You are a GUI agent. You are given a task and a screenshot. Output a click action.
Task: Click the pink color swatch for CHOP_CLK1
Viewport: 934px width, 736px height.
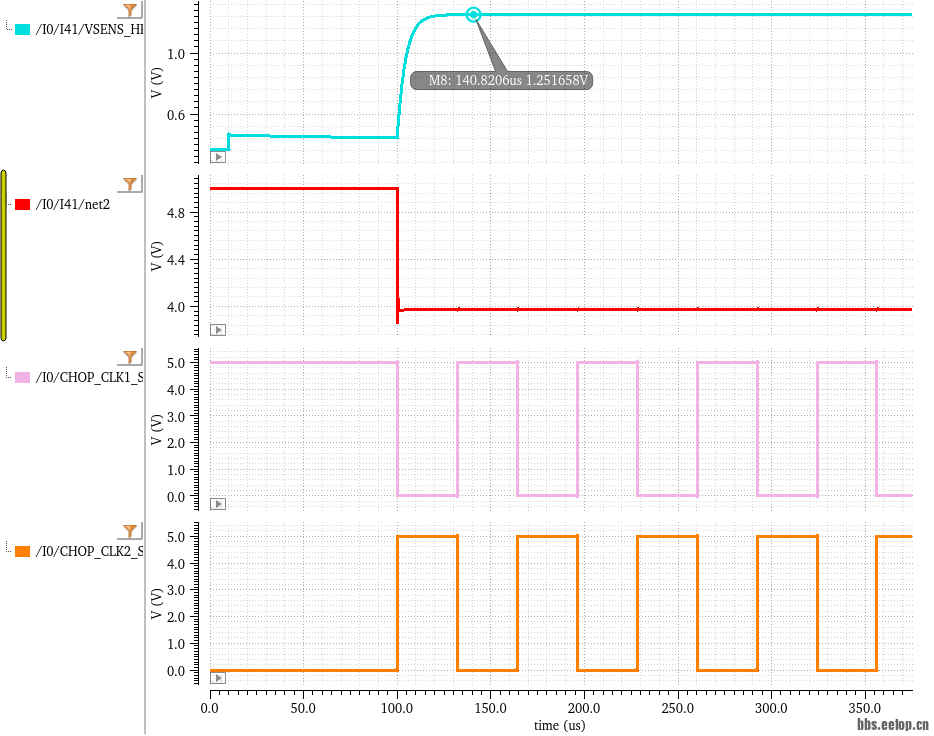[23, 377]
